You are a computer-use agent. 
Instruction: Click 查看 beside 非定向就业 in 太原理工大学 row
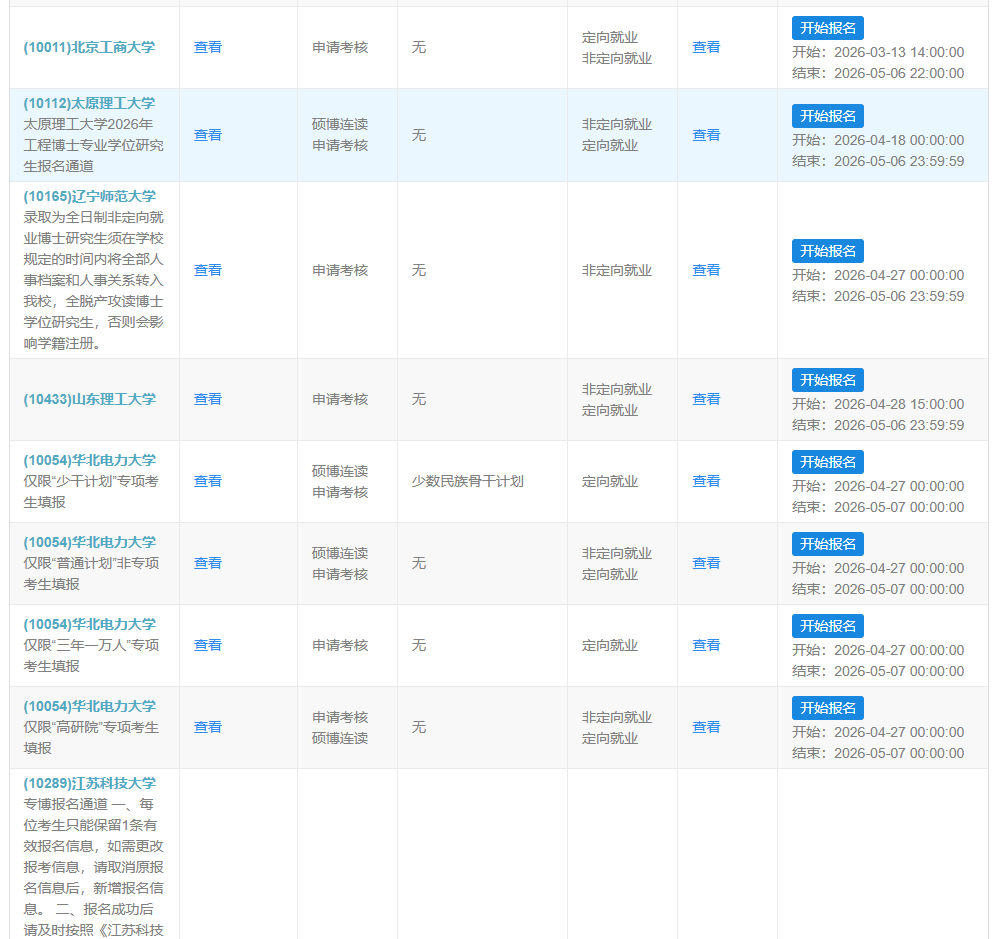pos(706,135)
